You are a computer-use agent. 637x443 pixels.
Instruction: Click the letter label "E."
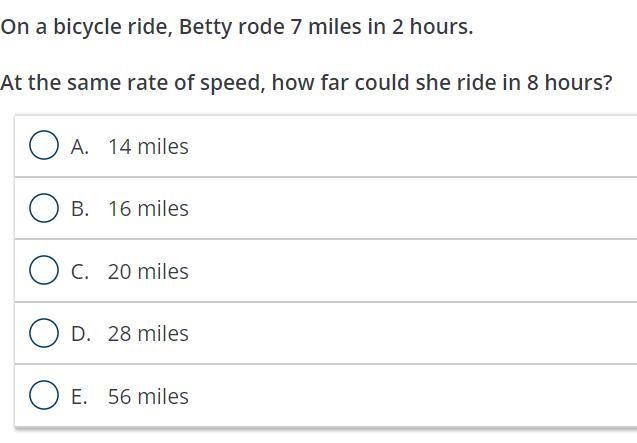(80, 396)
